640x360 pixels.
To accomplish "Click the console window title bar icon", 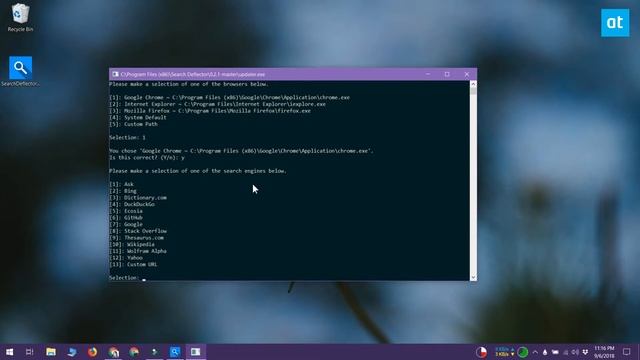I will [116, 74].
